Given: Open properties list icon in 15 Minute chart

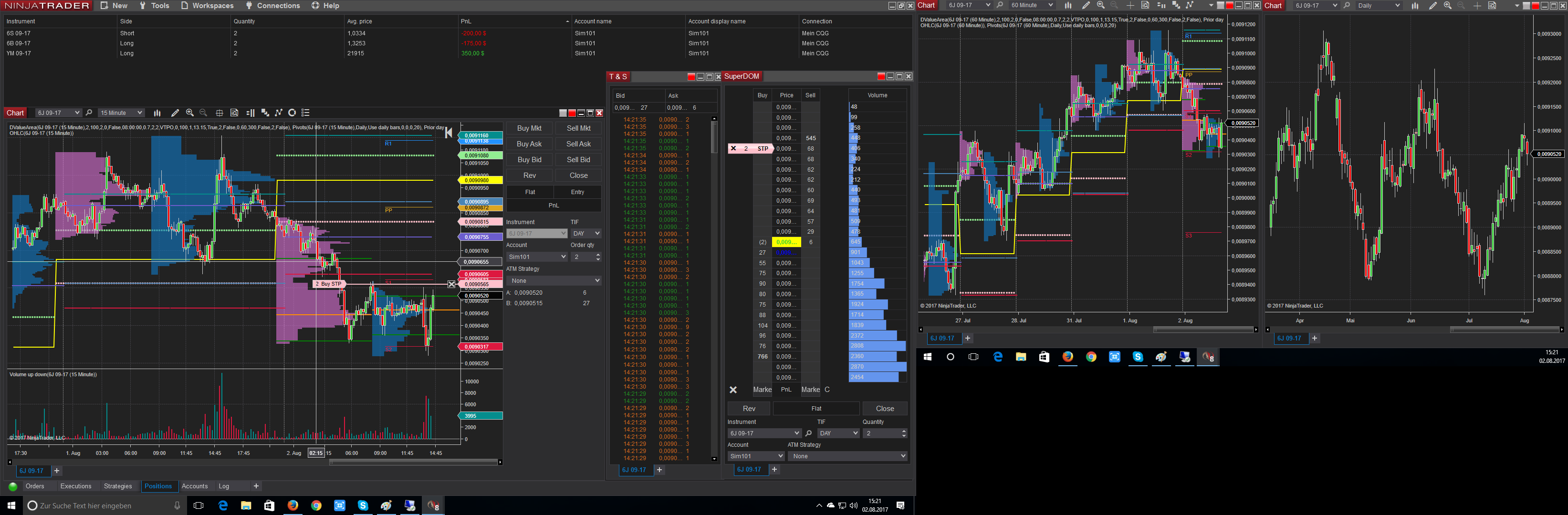Looking at the screenshot, I should 306,113.
